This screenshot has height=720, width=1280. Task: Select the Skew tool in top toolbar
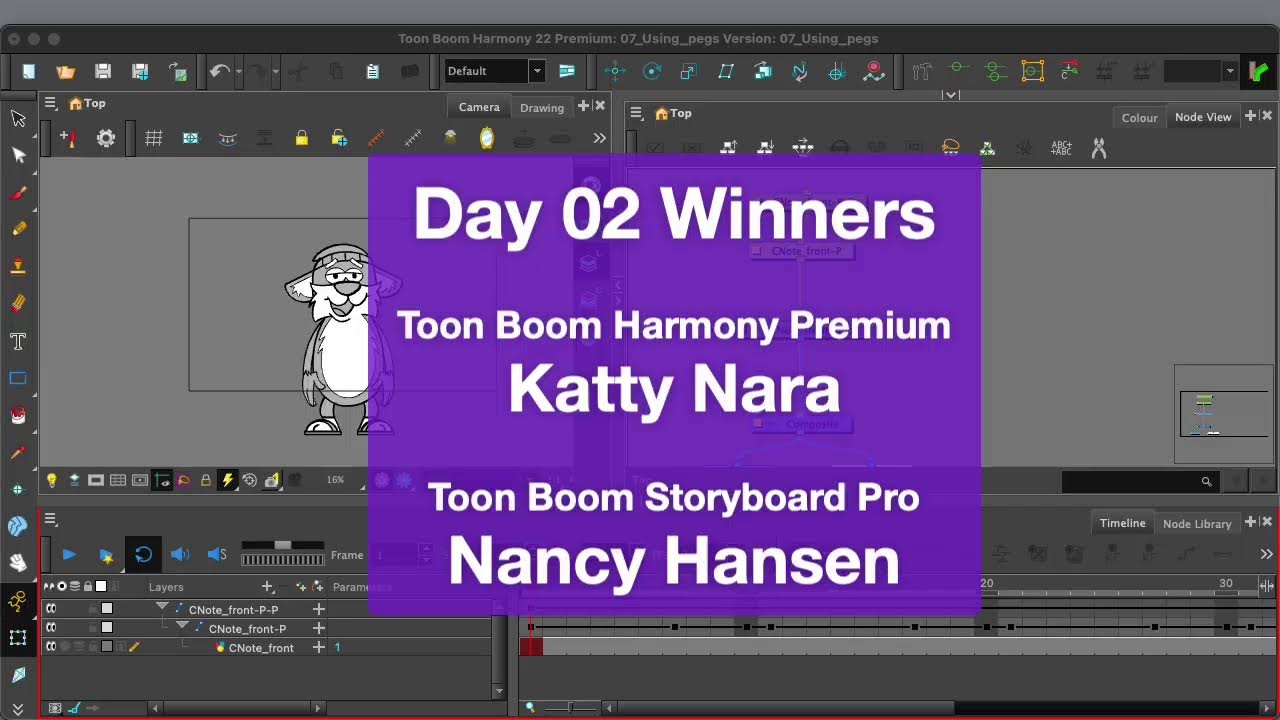[x=726, y=71]
